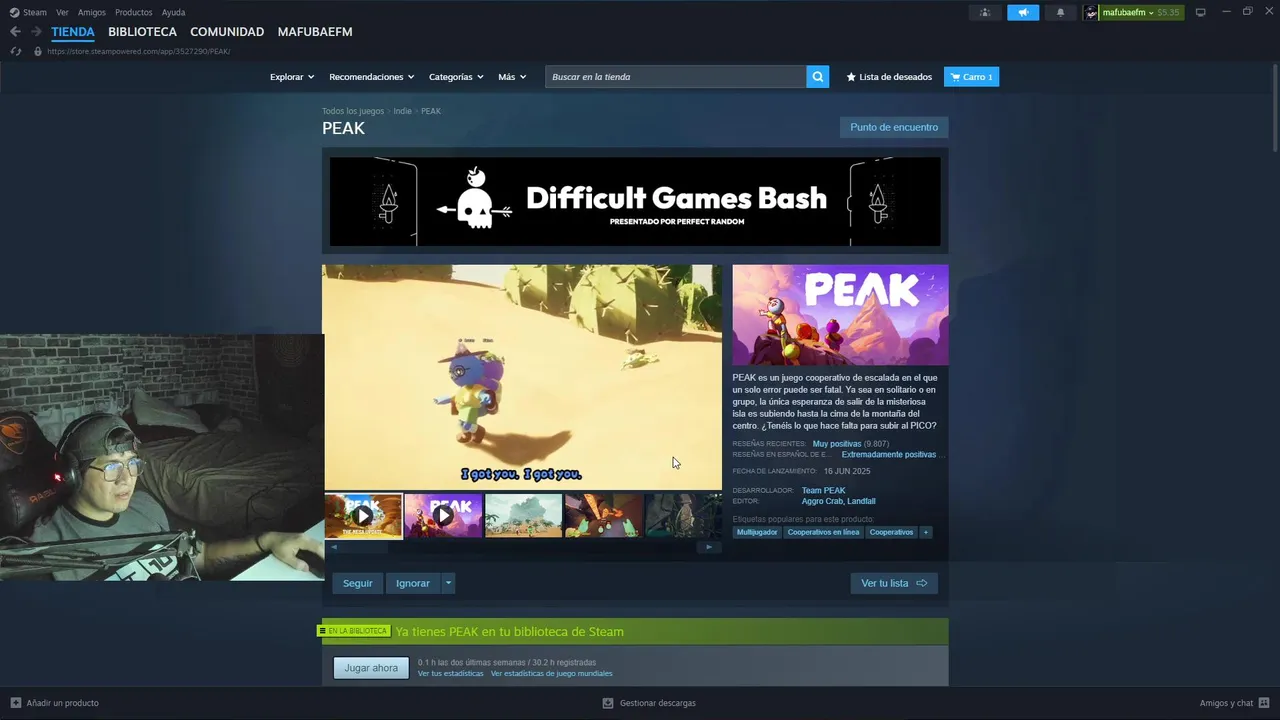Open the notifications bell

1060,12
